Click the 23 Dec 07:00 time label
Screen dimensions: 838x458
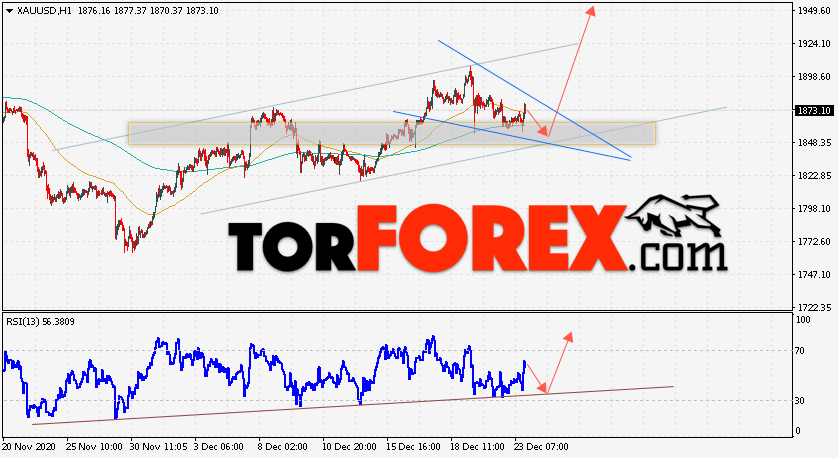point(541,446)
